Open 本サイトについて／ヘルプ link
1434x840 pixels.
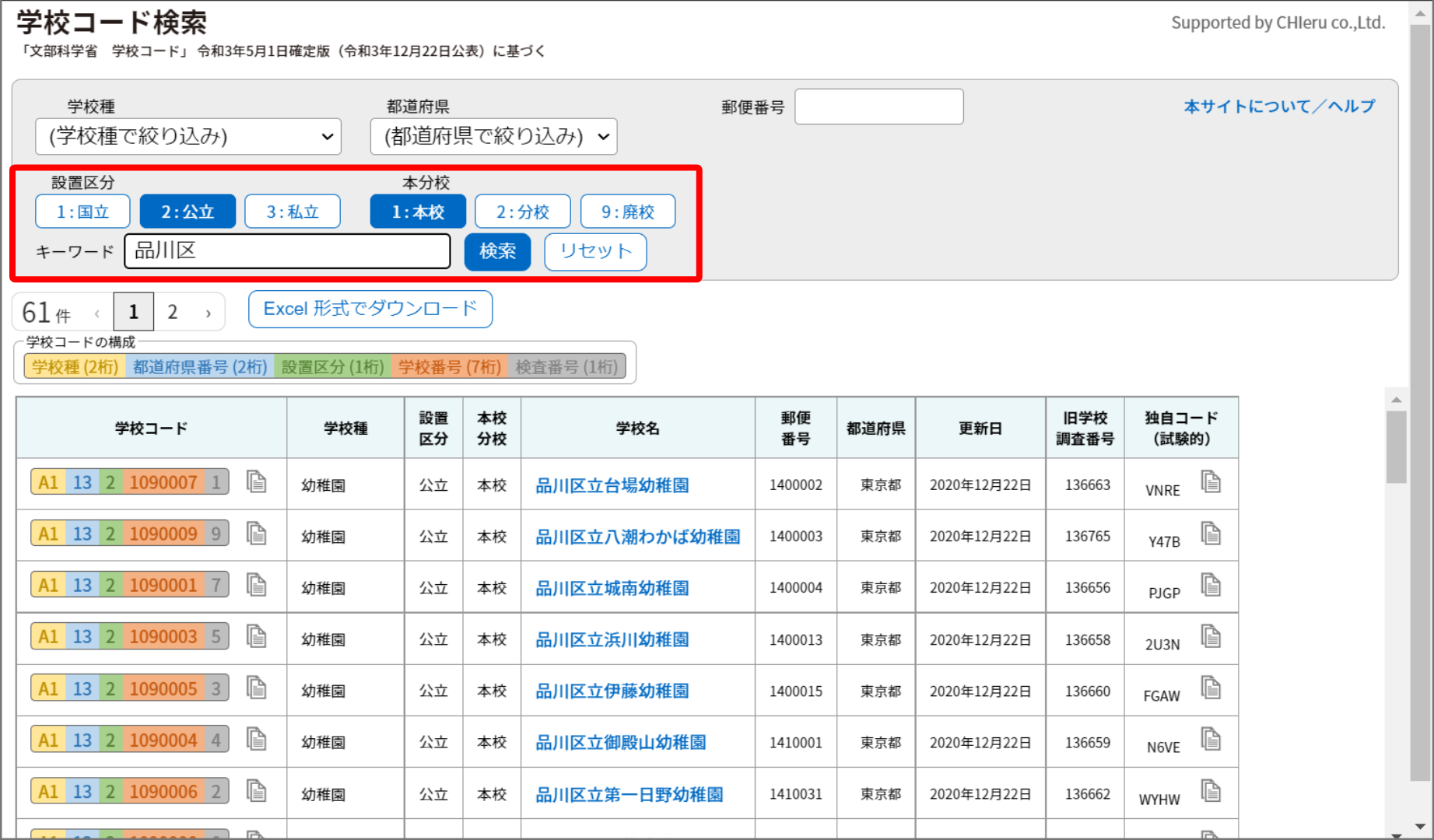point(1279,106)
